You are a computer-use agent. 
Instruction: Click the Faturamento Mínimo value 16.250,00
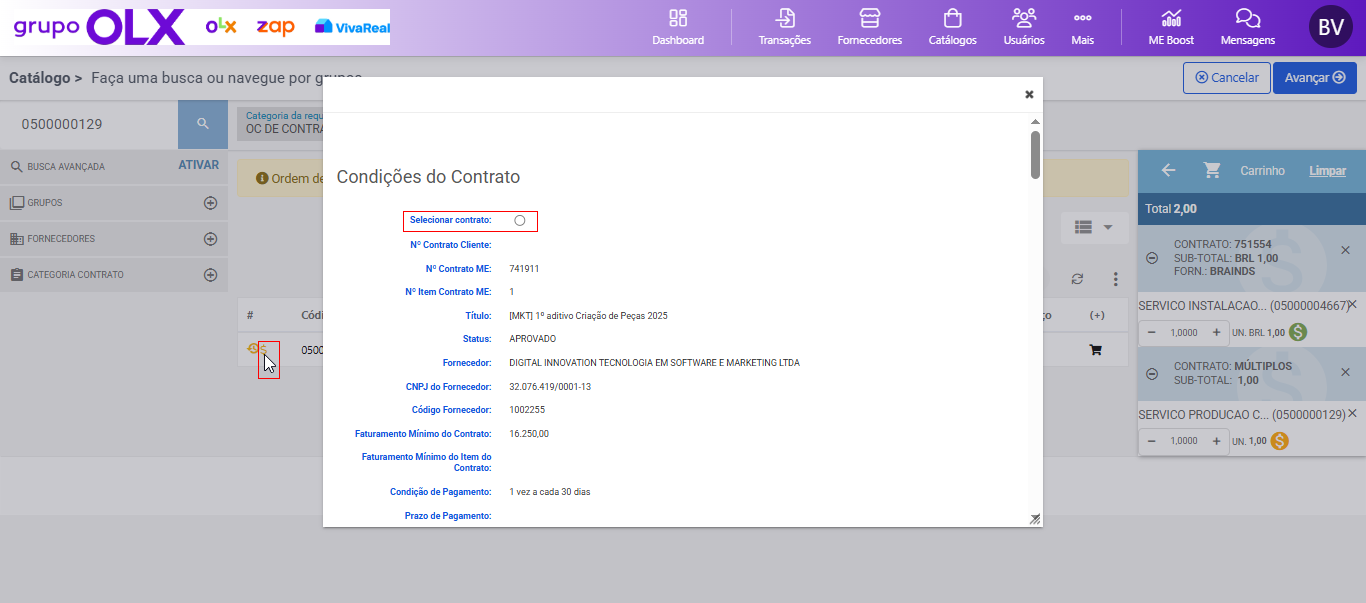tap(529, 434)
